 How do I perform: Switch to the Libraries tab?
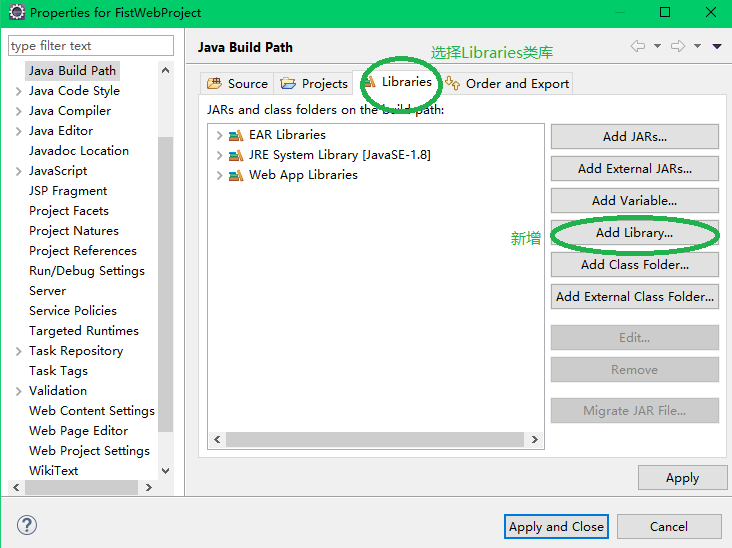coord(398,82)
